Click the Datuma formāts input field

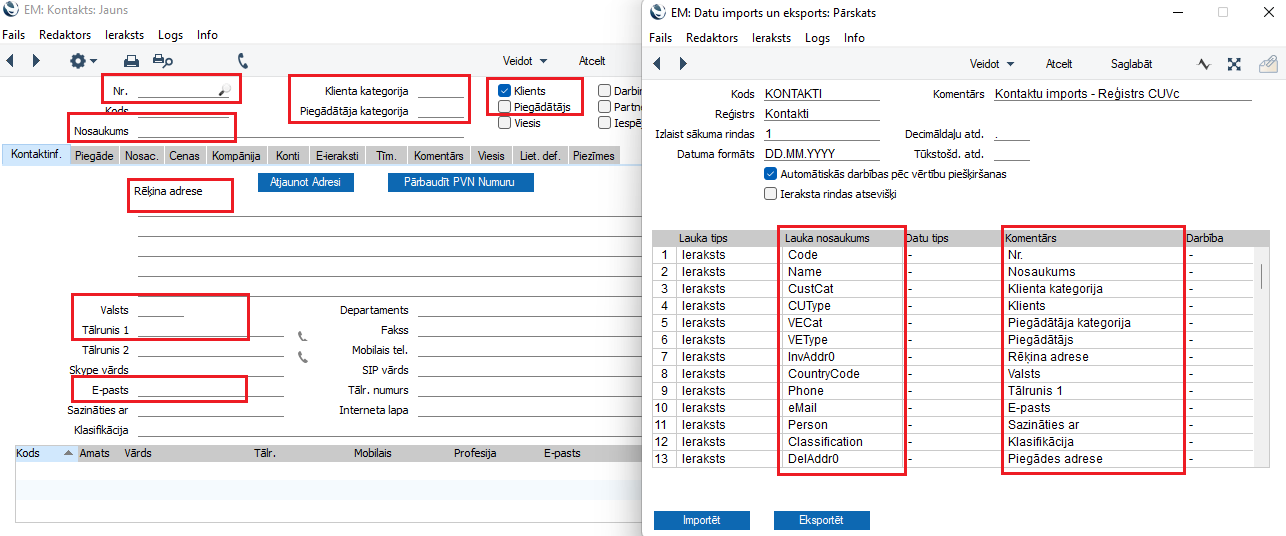[x=821, y=154]
